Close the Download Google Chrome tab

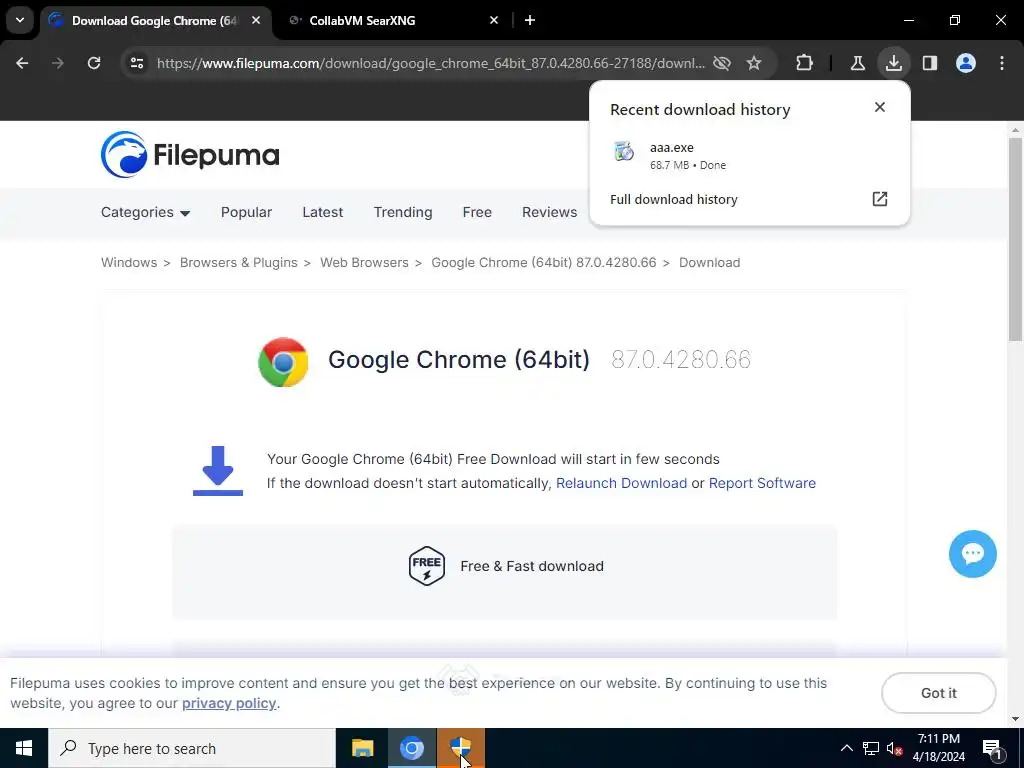256,20
